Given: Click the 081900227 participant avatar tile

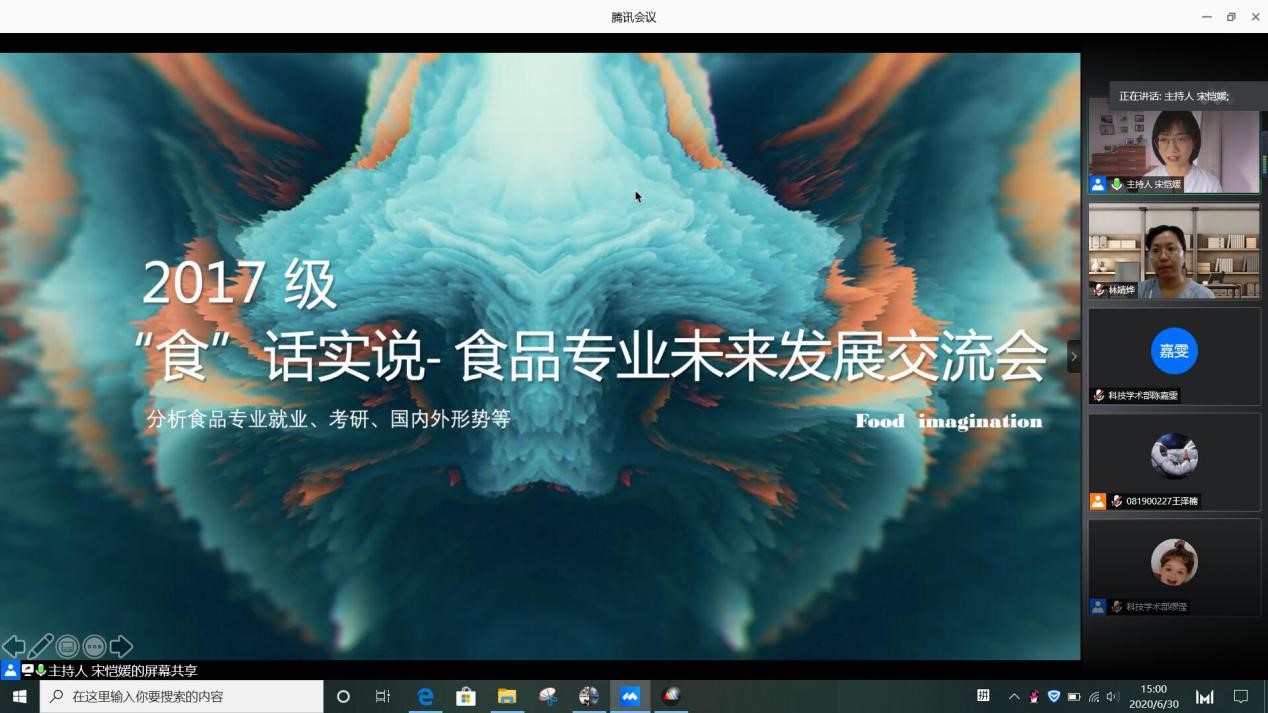Looking at the screenshot, I should coord(1174,456).
